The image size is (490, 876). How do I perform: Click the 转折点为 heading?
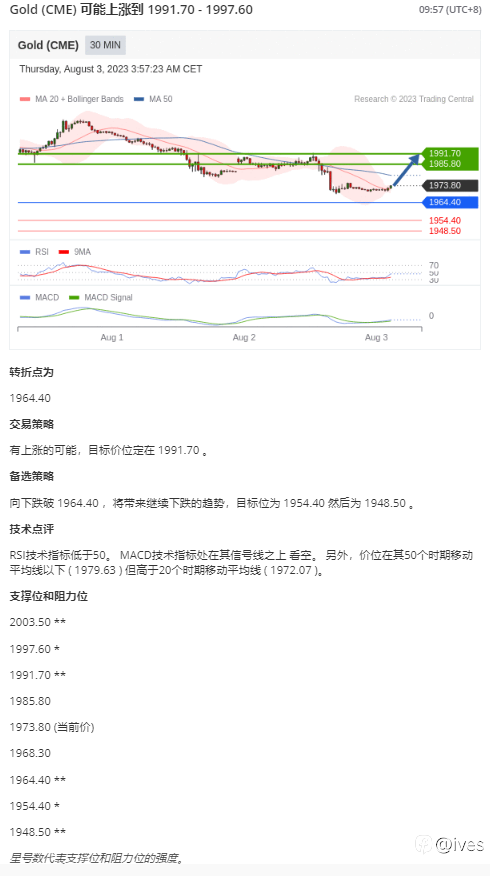[x=32, y=372]
